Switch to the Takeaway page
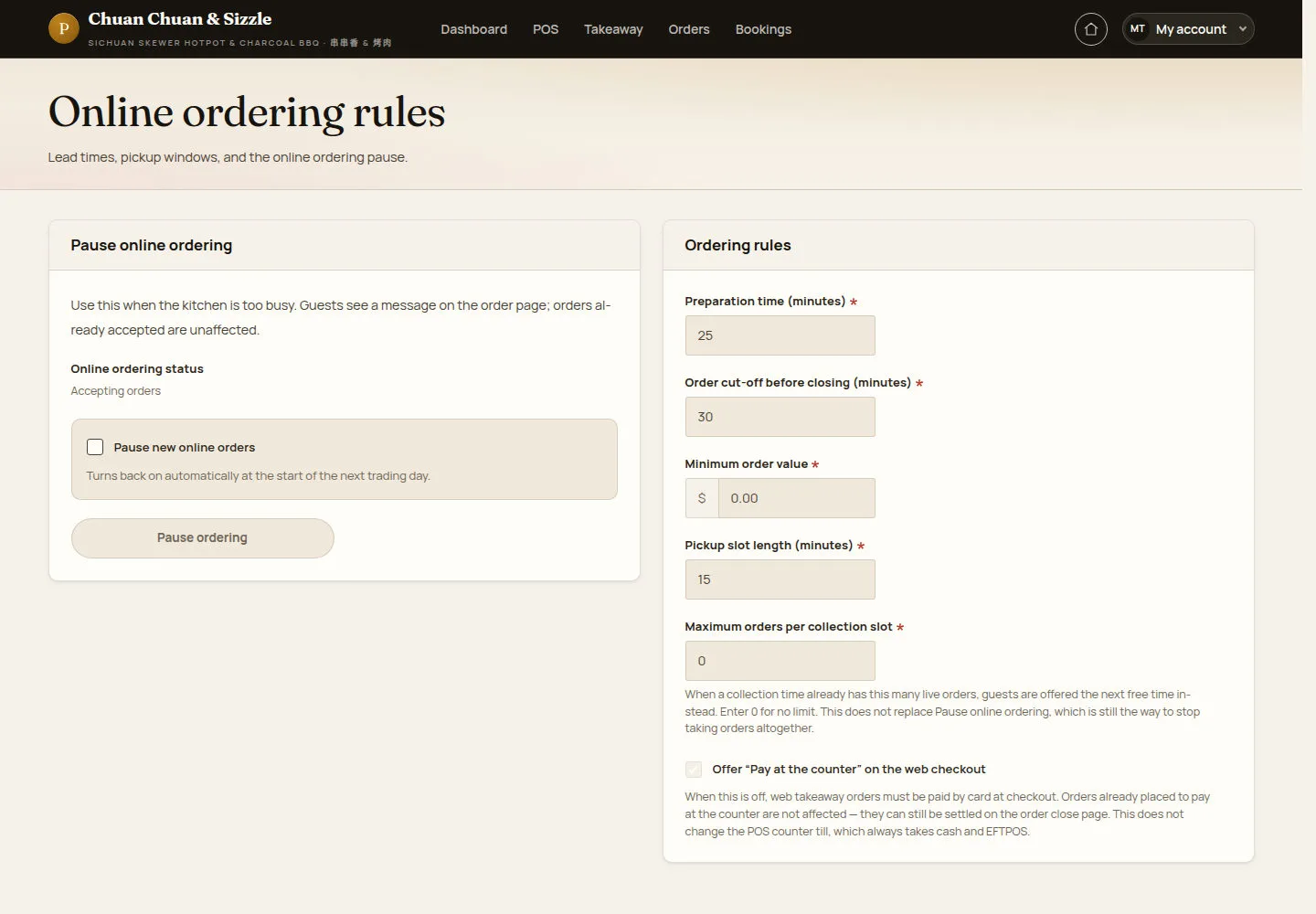 click(x=613, y=29)
